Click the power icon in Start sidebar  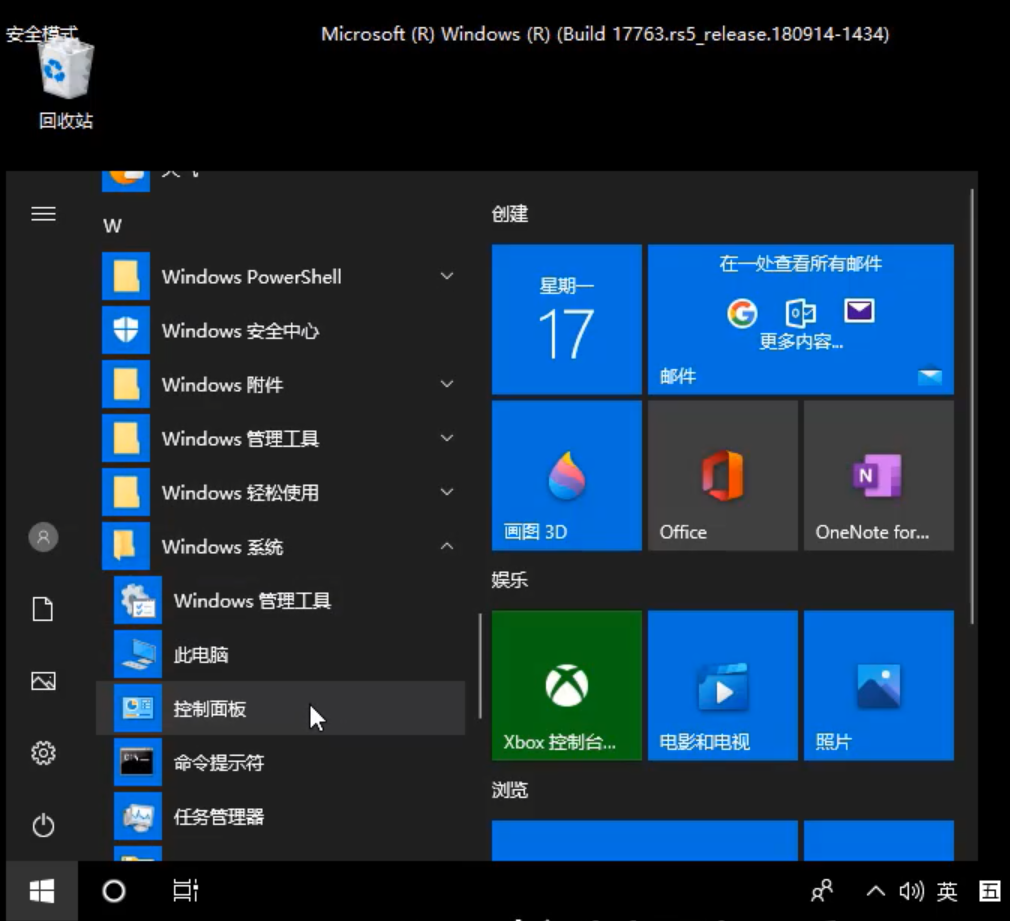[x=43, y=825]
